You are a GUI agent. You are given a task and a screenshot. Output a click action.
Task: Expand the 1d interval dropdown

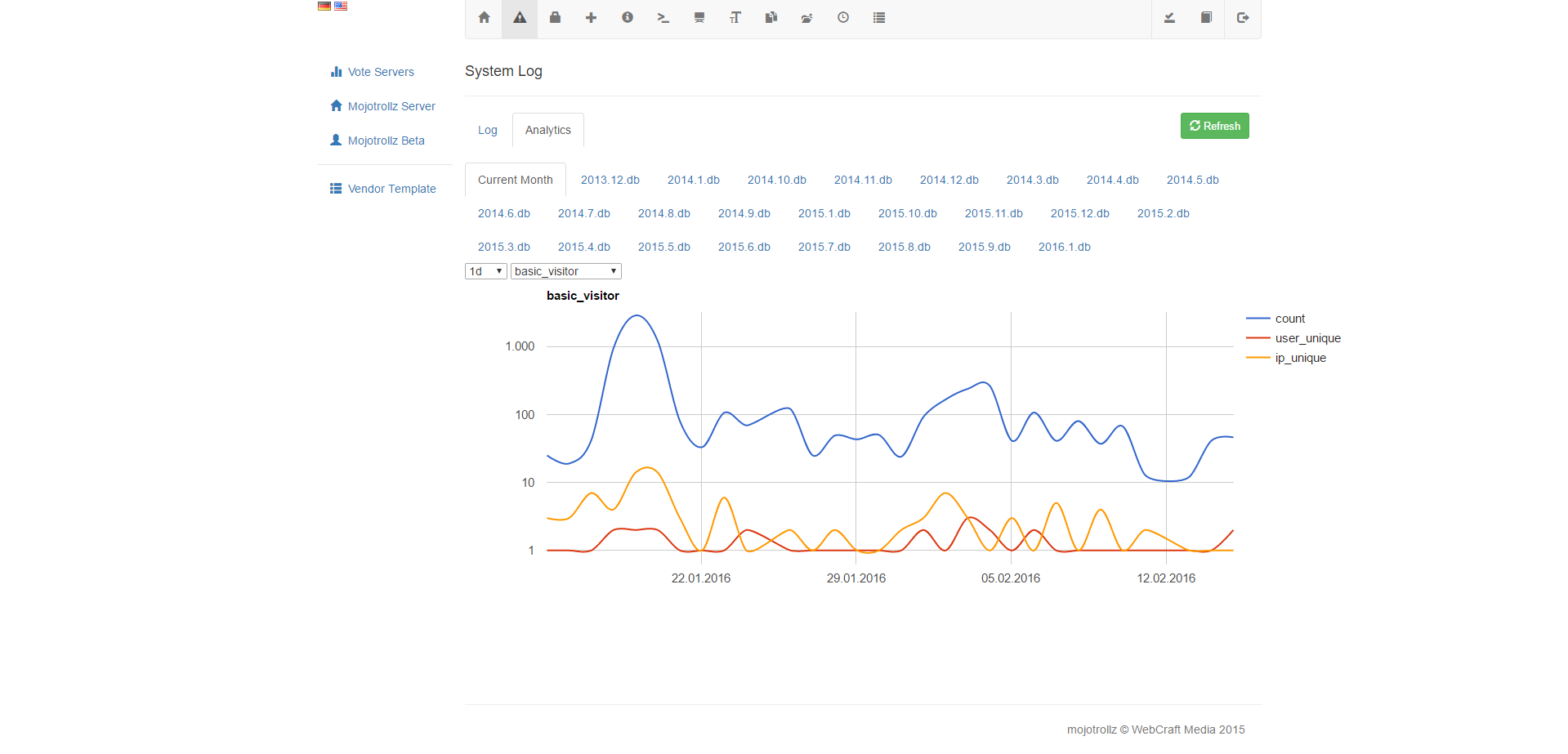[x=485, y=271]
